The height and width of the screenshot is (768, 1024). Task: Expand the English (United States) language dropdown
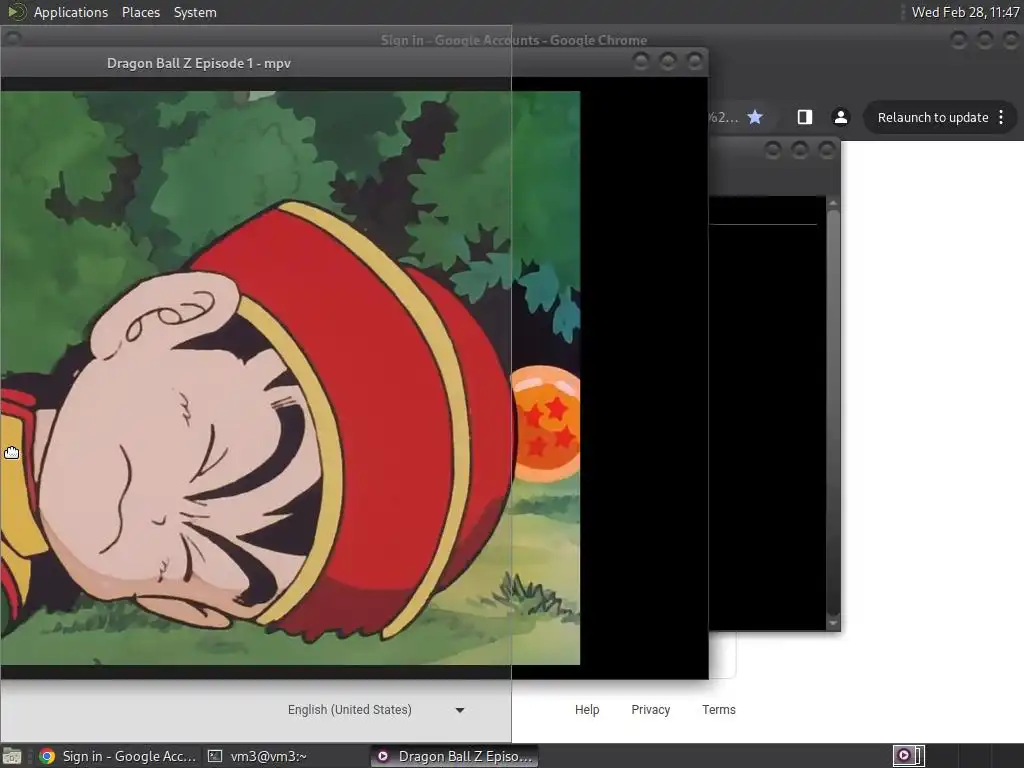click(376, 710)
